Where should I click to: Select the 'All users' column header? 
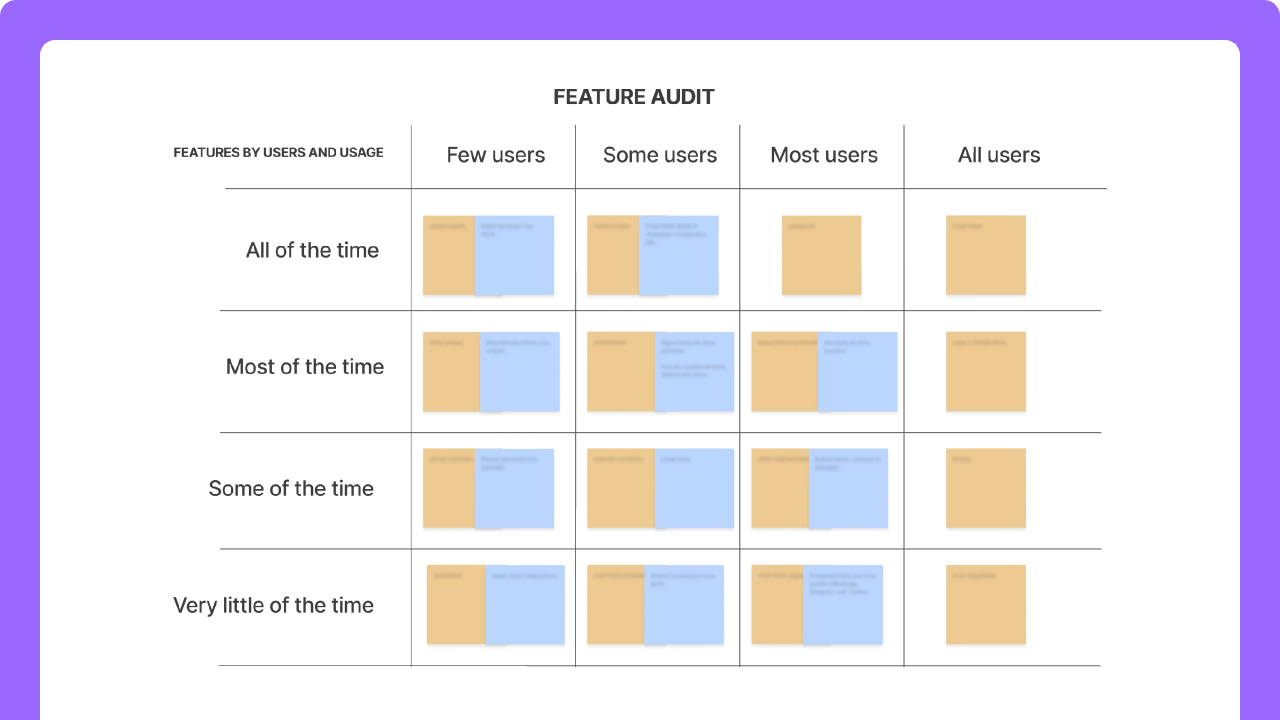[998, 155]
